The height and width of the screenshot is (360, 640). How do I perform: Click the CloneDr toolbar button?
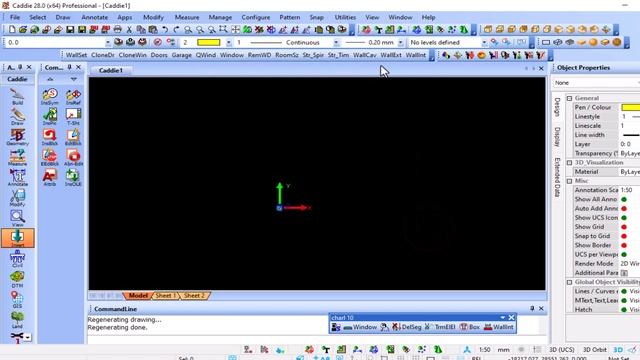point(103,55)
